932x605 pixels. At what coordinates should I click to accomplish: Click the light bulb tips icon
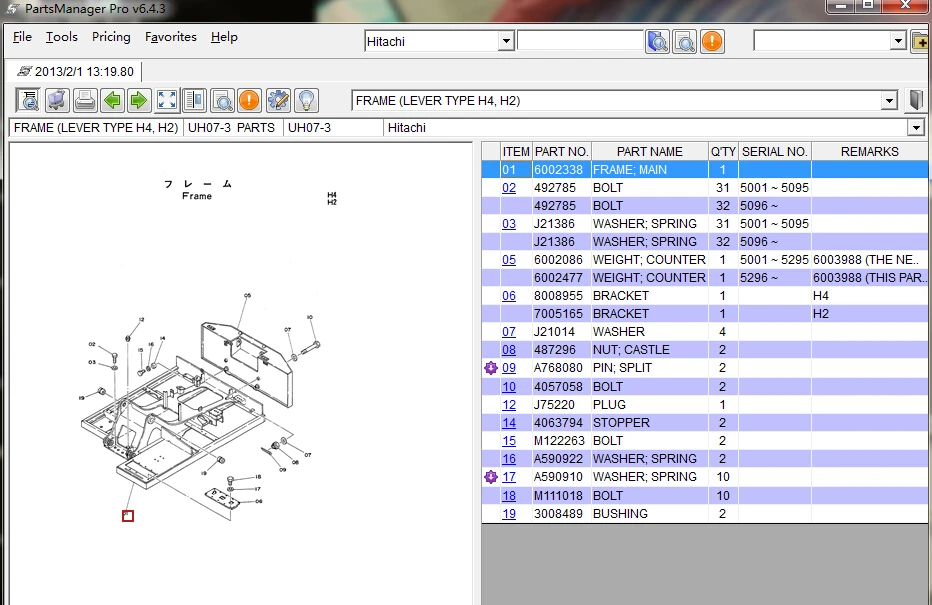point(306,100)
